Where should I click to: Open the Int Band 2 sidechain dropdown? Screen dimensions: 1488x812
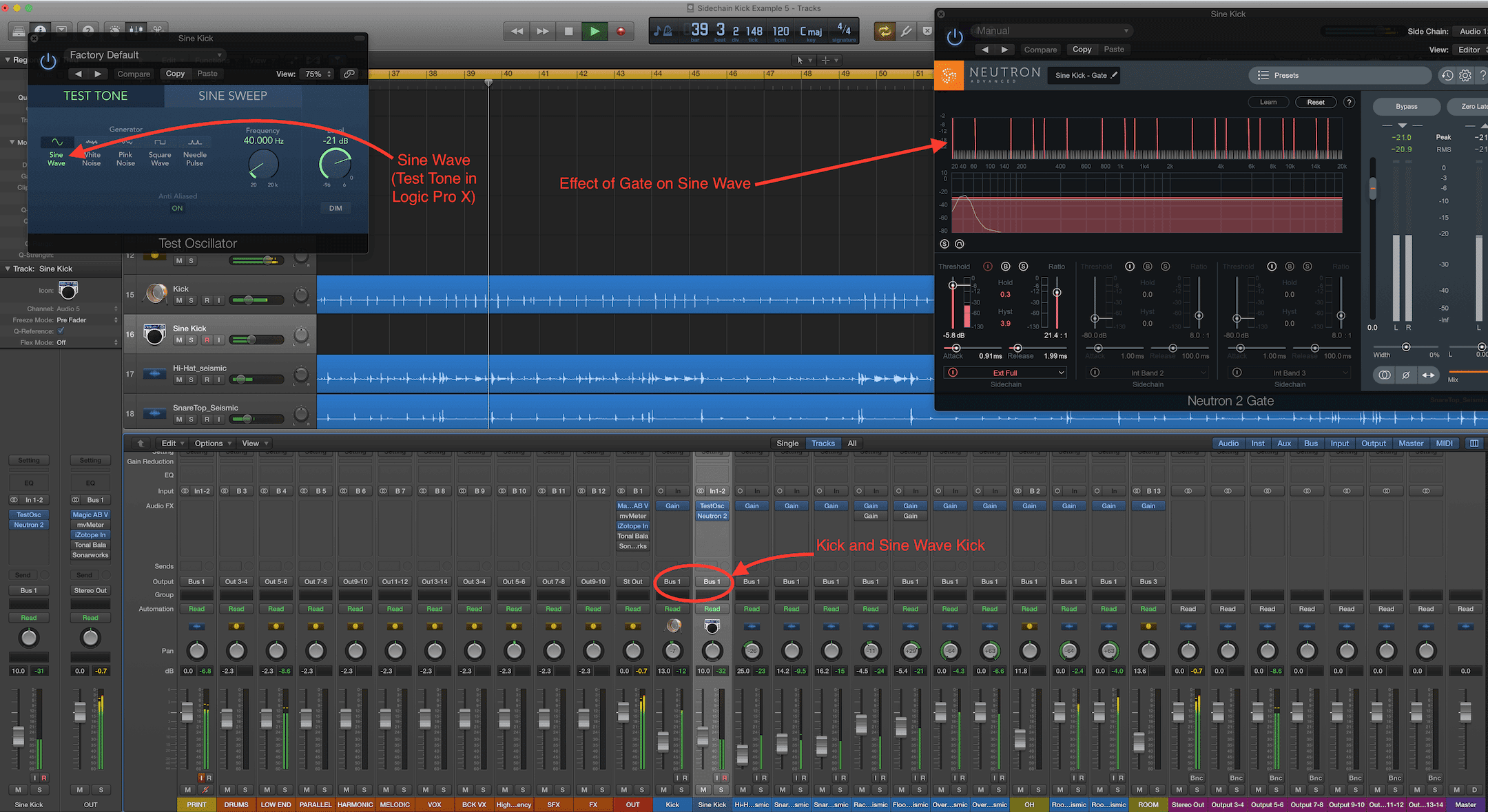[x=1148, y=373]
